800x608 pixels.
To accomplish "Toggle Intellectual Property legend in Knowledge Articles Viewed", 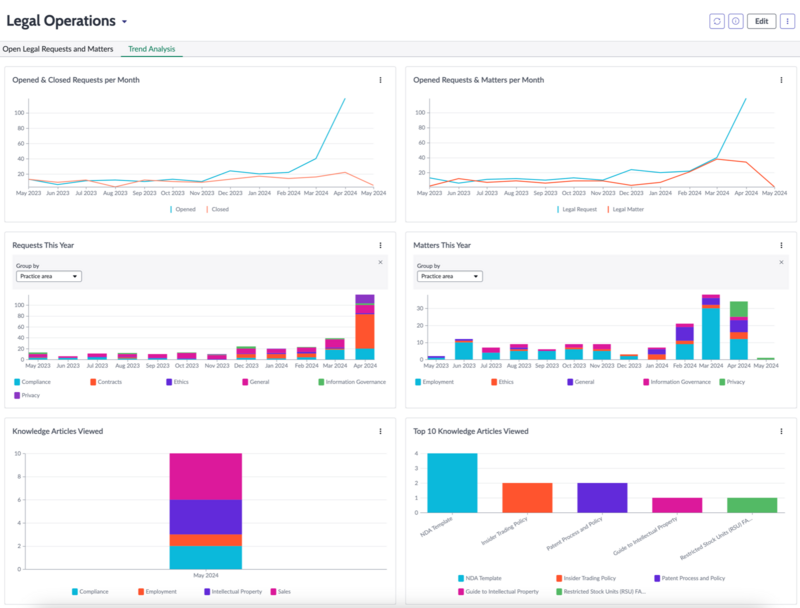I will pyautogui.click(x=233, y=592).
